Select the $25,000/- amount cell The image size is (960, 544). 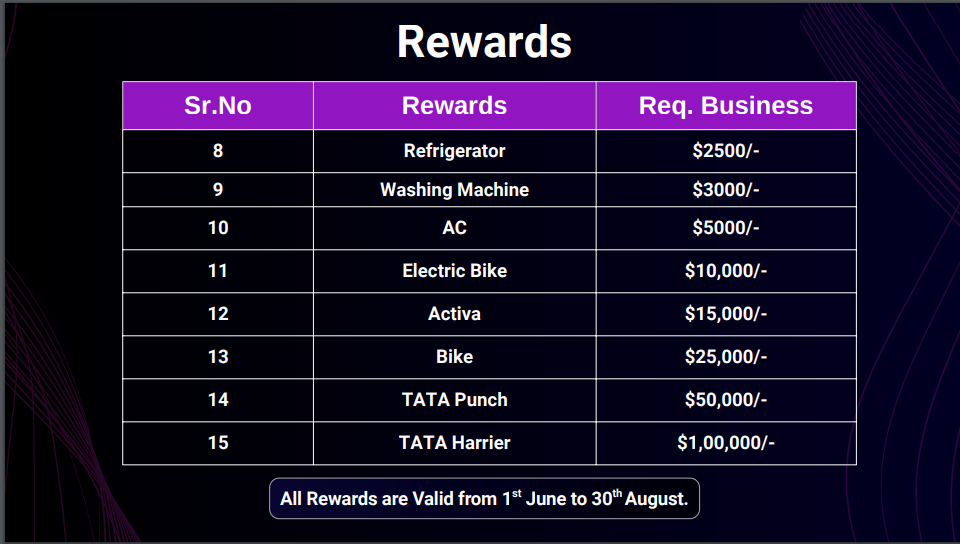[x=726, y=357]
